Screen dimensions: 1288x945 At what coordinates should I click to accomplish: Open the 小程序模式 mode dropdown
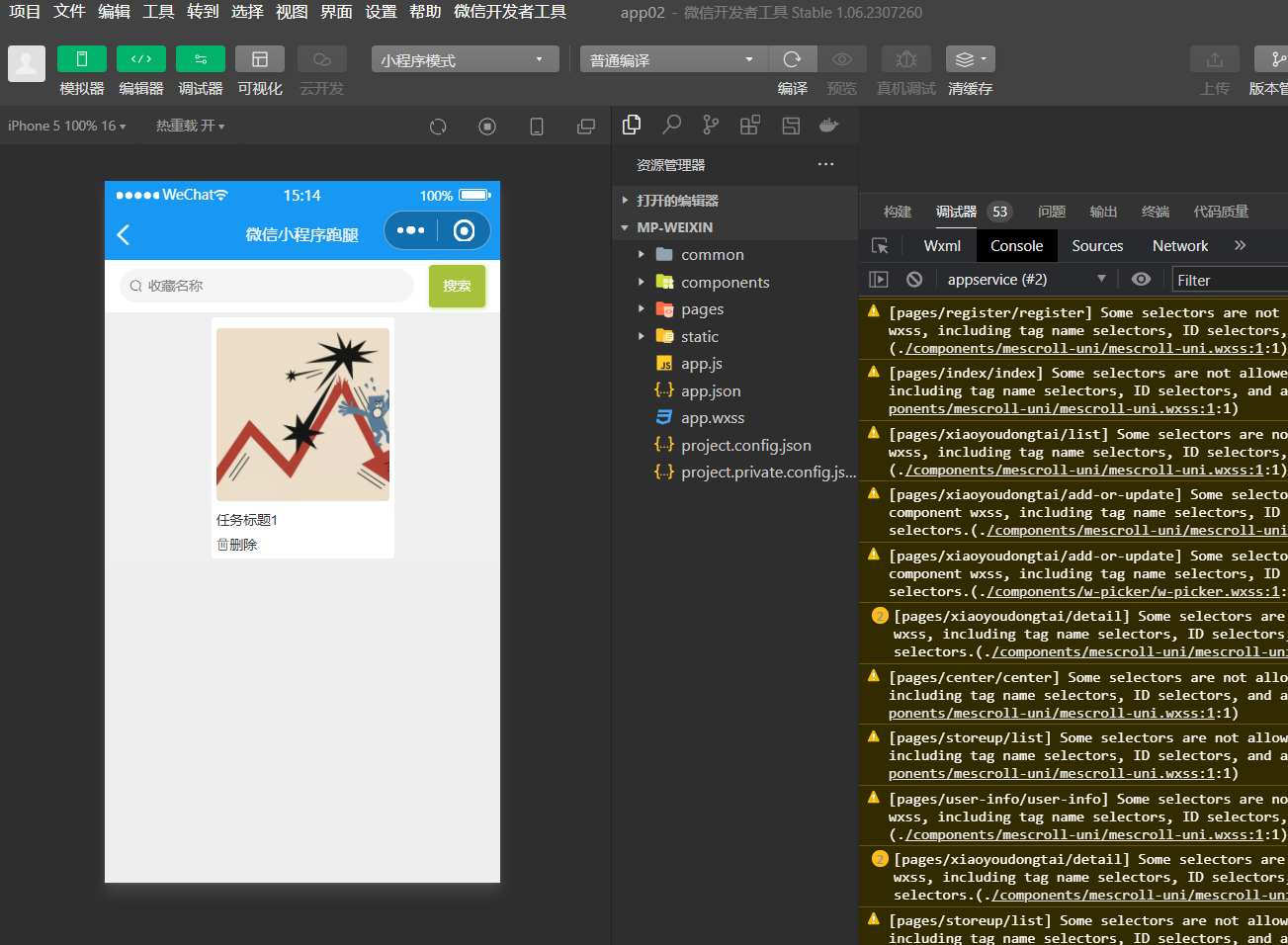point(466,59)
